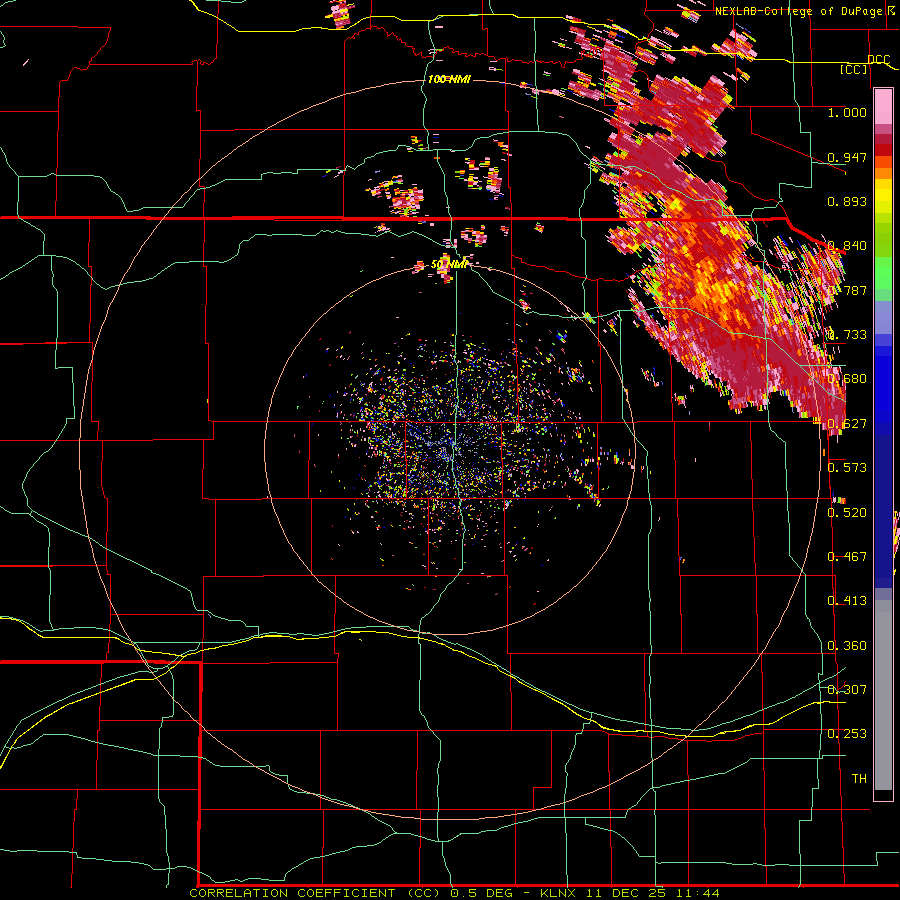
Task: Select the 0.520 scale label
Action: pos(847,512)
